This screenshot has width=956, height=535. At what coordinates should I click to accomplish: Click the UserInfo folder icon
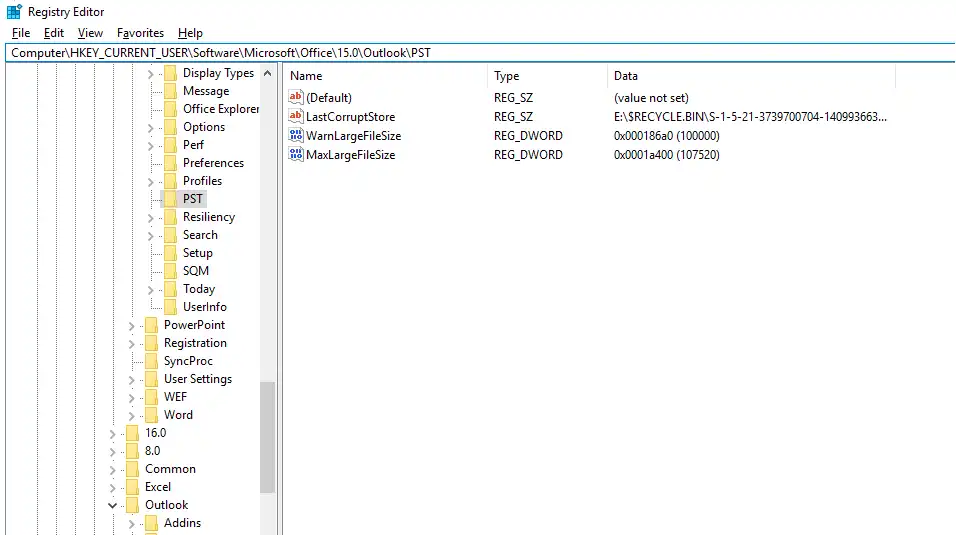click(x=171, y=307)
